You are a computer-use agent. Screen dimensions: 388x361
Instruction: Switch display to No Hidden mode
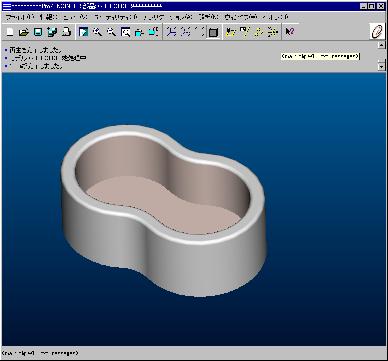(x=199, y=32)
